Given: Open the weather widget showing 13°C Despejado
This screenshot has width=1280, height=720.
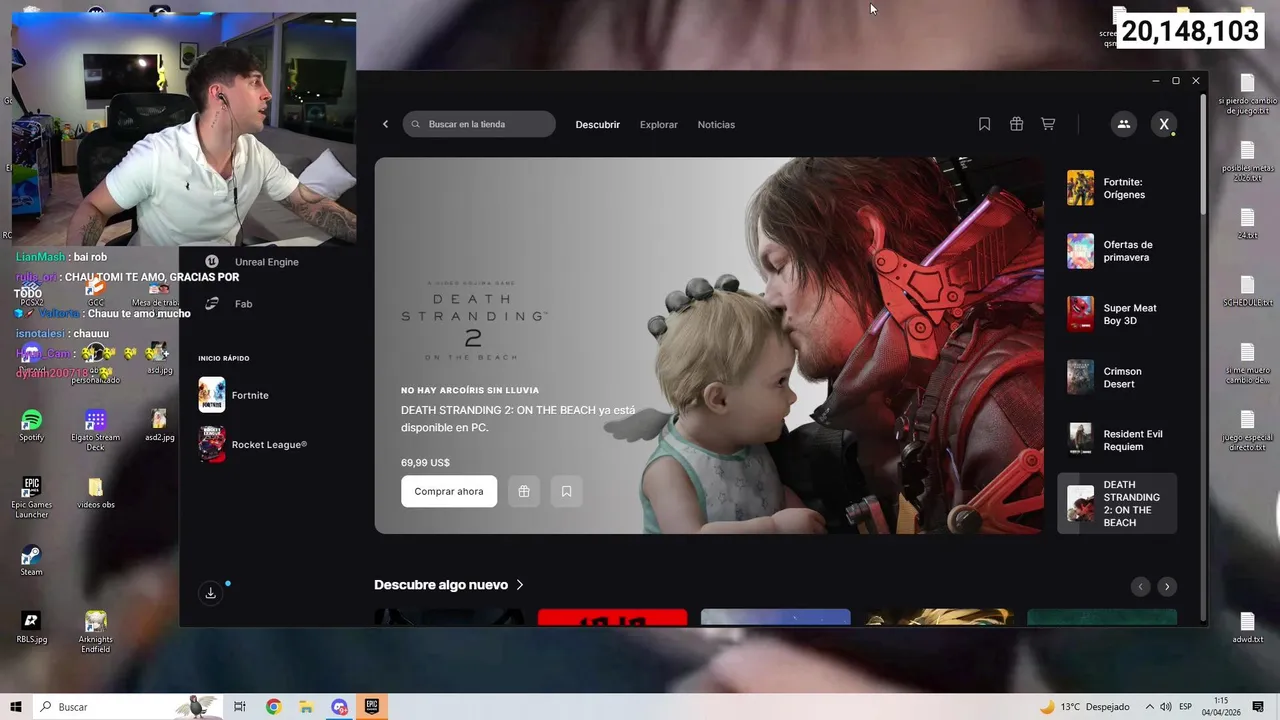Looking at the screenshot, I should tap(1084, 707).
